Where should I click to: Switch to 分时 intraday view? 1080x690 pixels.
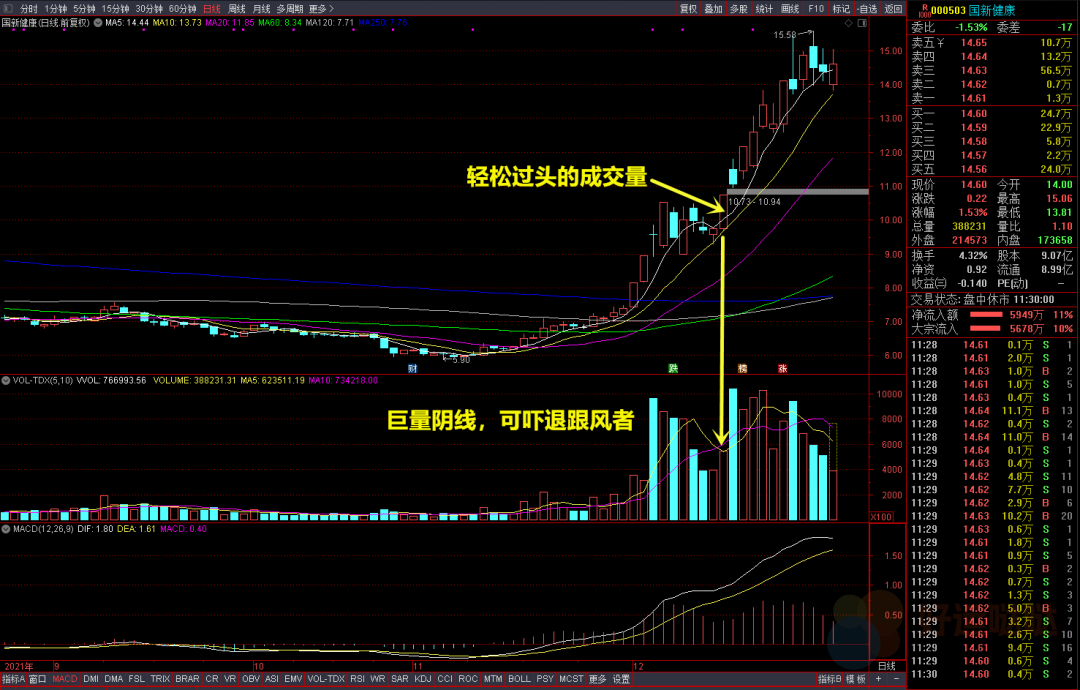coord(29,8)
